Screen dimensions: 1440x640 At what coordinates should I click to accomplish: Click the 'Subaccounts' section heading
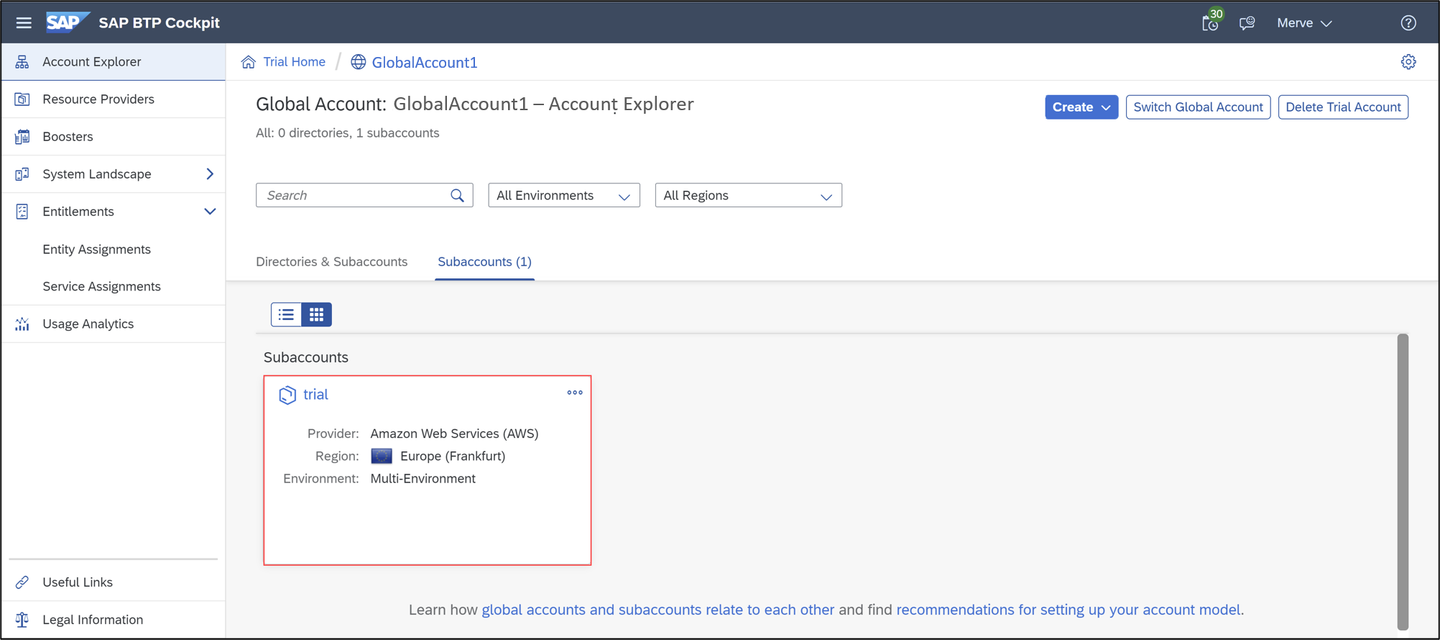(x=306, y=357)
